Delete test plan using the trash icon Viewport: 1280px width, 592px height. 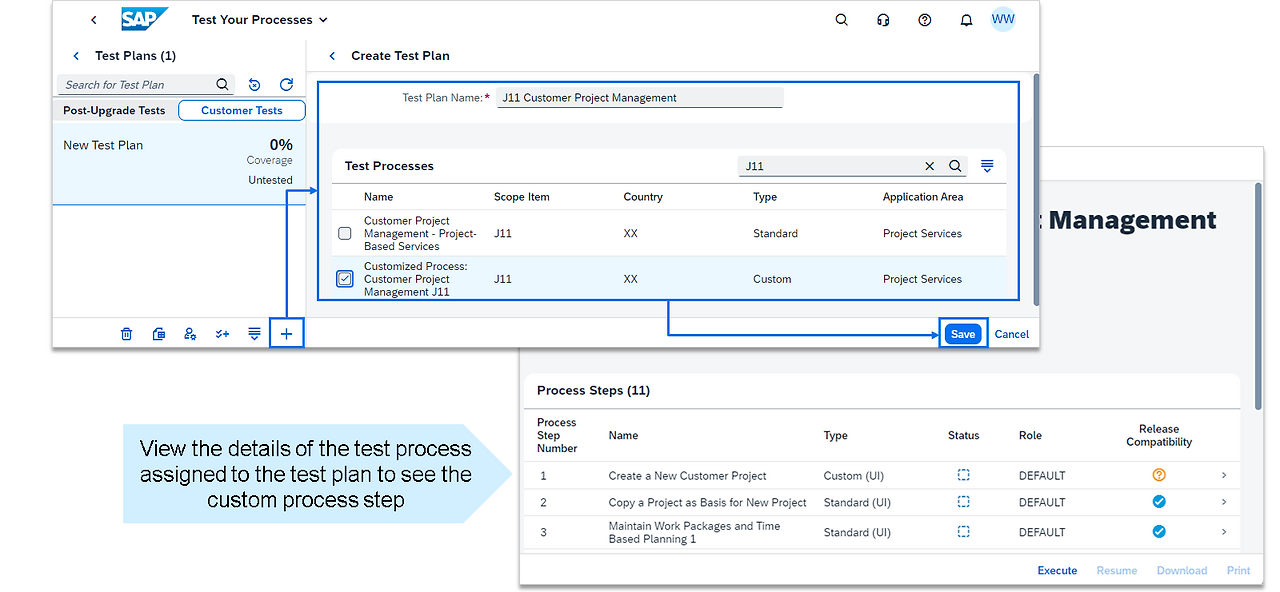[x=126, y=334]
